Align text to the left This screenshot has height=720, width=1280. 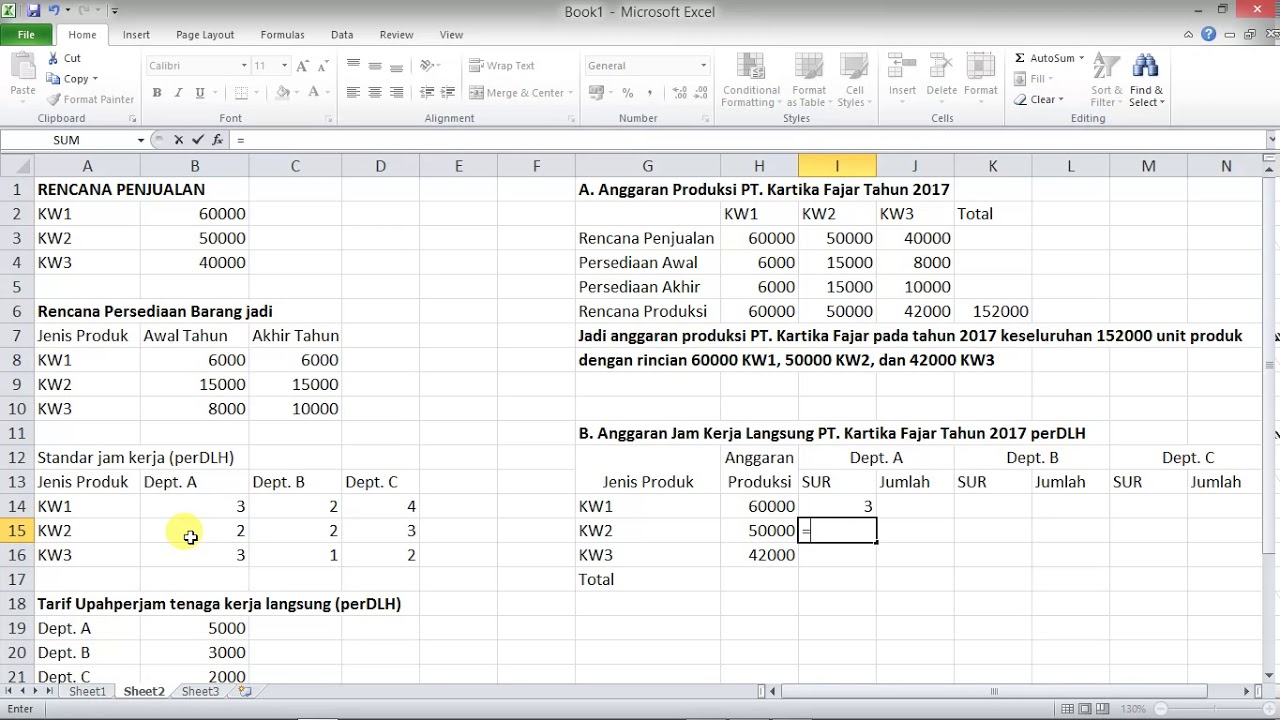(353, 92)
